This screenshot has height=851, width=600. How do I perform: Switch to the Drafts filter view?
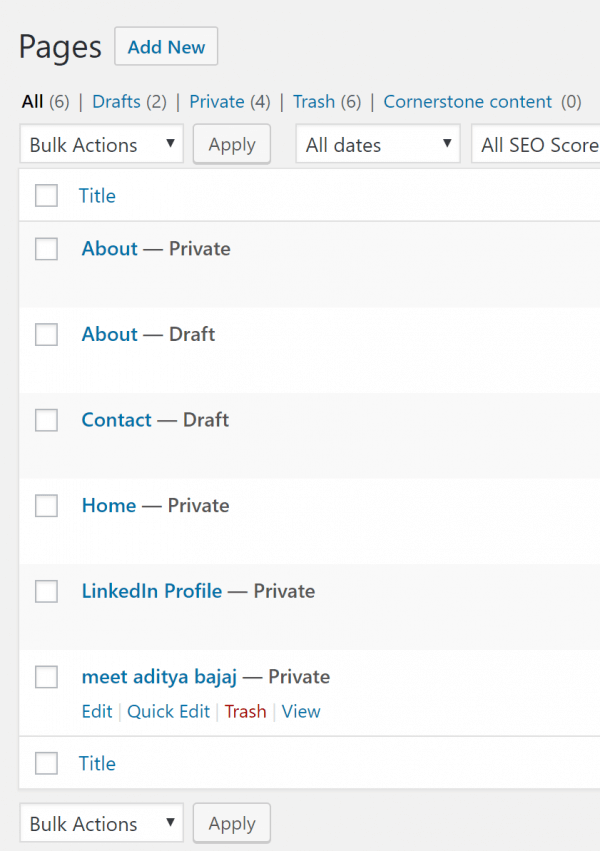[x=116, y=101]
